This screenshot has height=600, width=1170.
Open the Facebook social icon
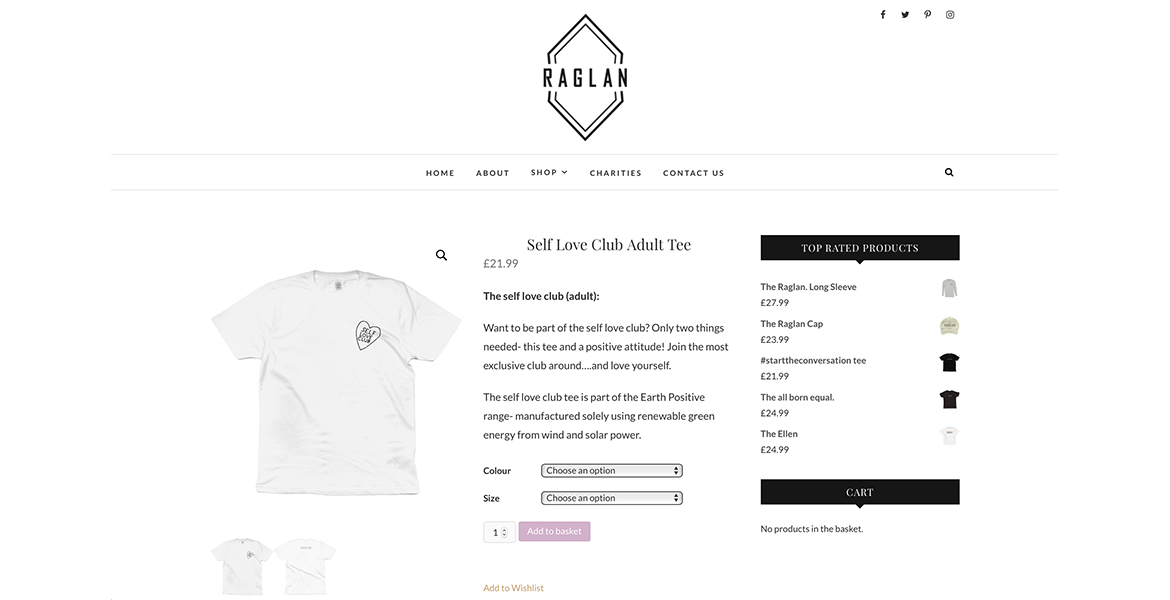[883, 14]
